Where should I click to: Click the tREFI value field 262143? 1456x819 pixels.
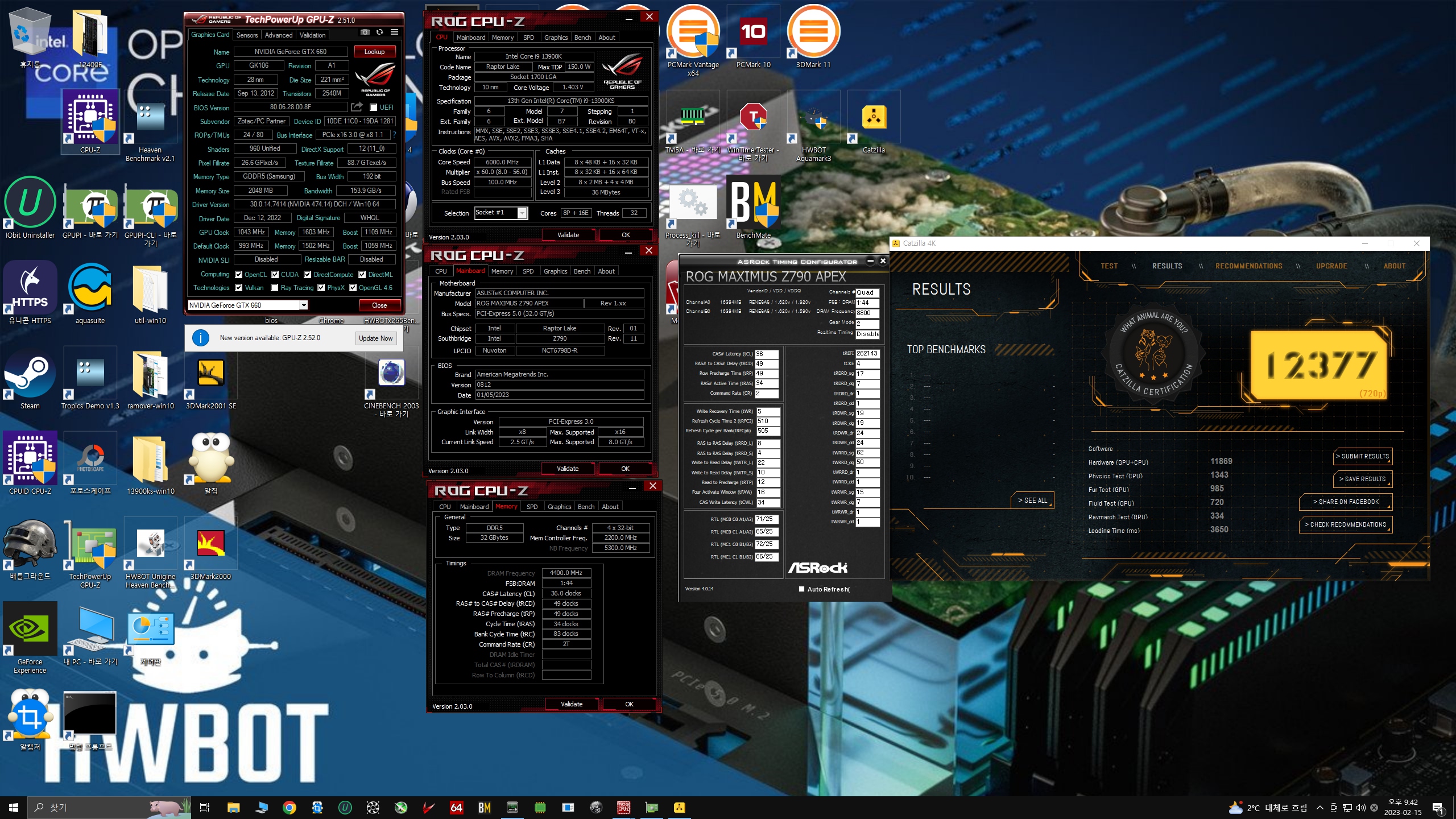pyautogui.click(x=867, y=353)
